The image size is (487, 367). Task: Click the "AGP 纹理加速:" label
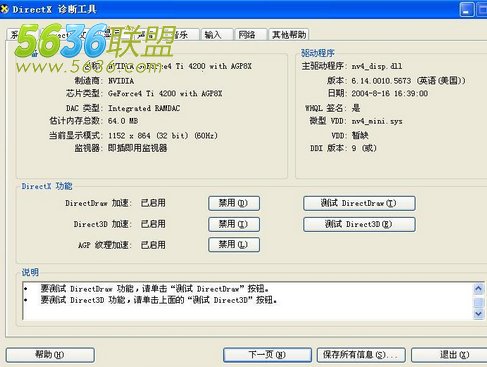click(105, 245)
